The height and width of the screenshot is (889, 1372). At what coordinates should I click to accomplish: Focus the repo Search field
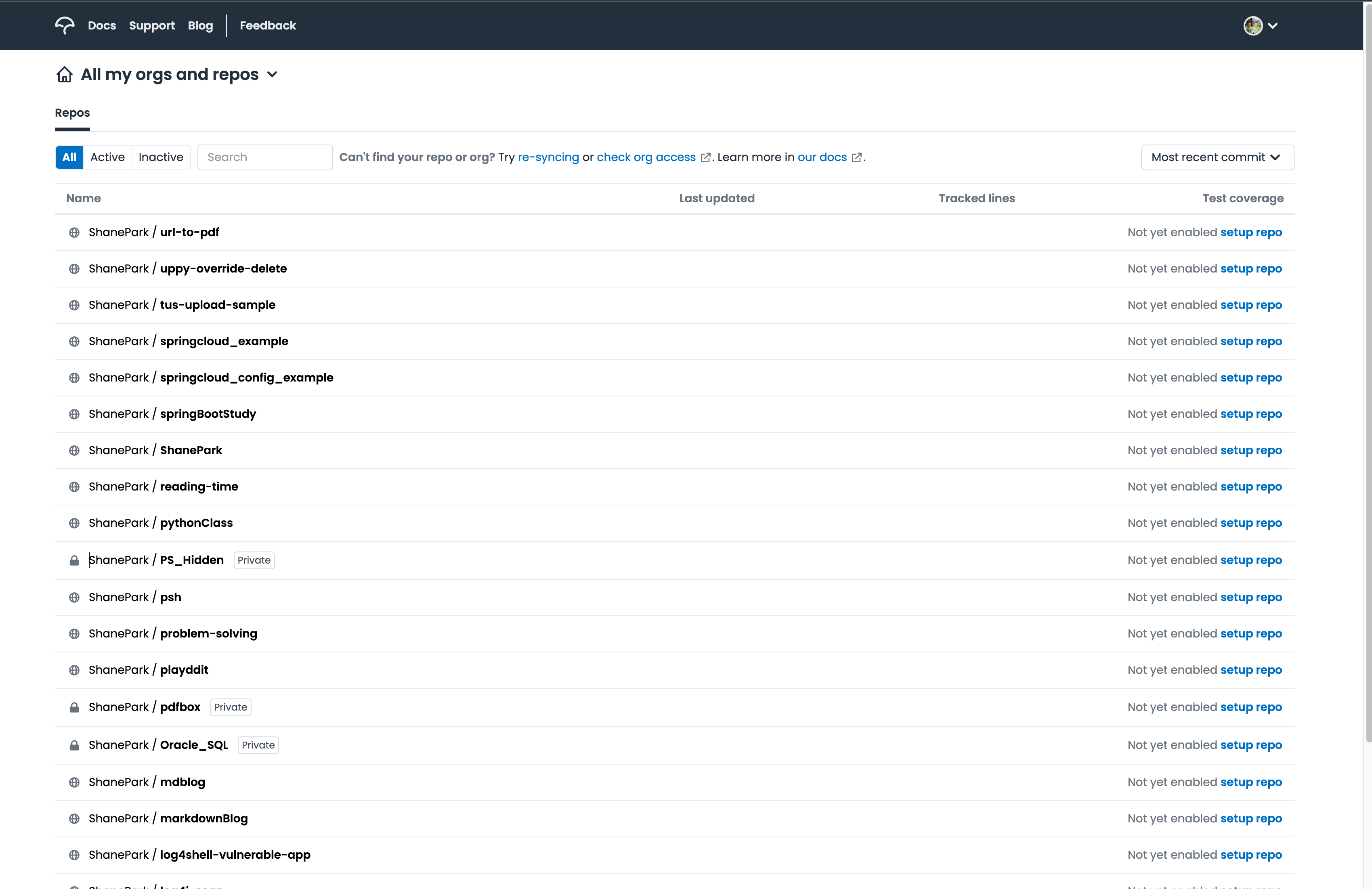tap(264, 157)
